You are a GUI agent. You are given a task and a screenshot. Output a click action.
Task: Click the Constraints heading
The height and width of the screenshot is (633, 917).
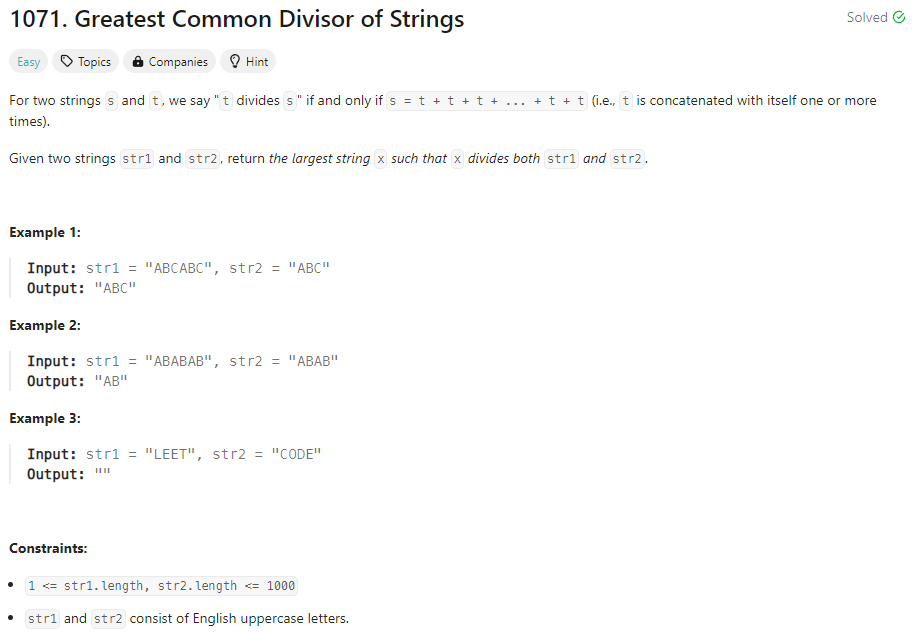click(x=48, y=548)
